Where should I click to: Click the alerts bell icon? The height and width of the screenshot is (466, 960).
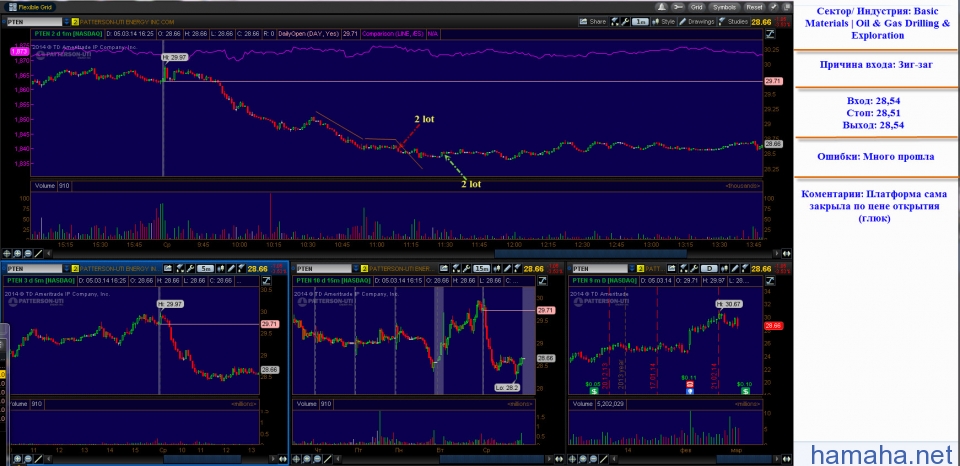pyautogui.click(x=662, y=7)
